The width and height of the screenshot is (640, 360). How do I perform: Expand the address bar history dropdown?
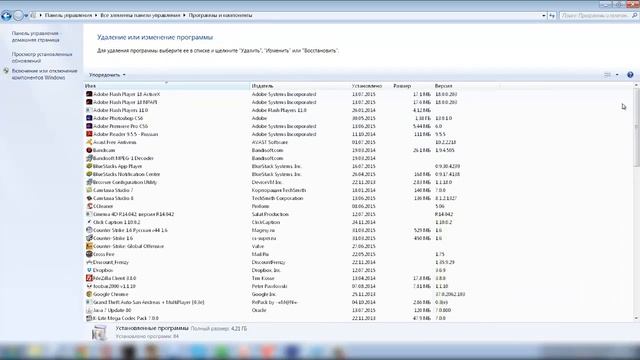click(544, 16)
